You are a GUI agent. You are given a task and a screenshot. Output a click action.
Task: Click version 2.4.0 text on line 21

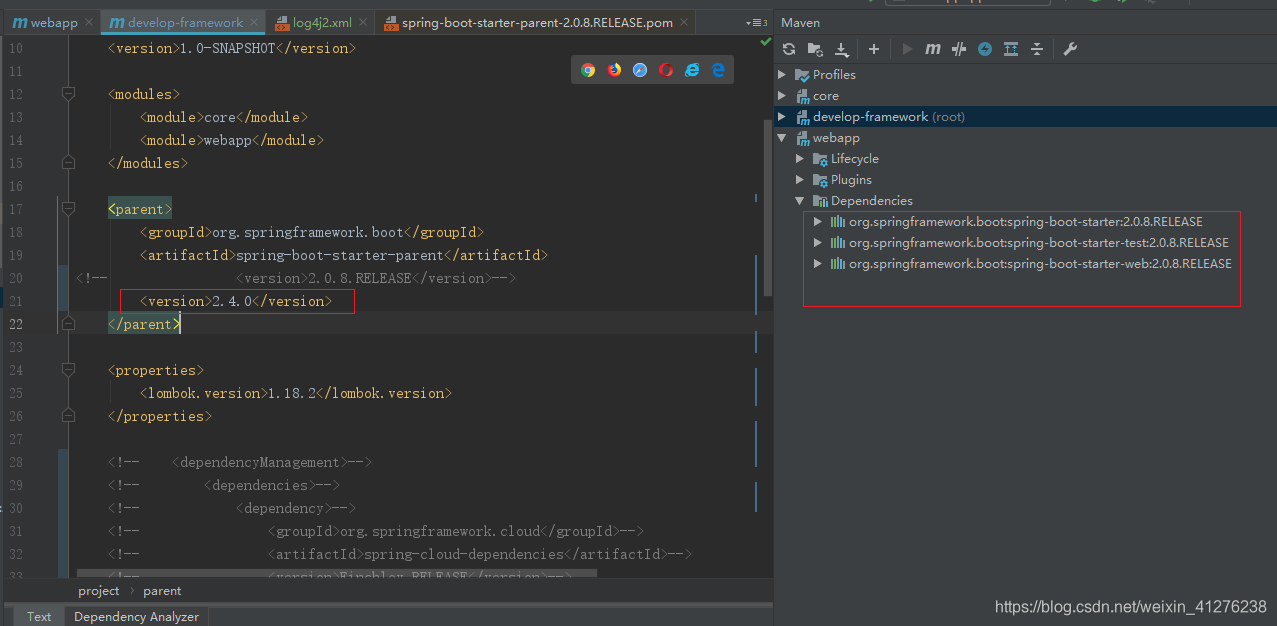(x=232, y=301)
